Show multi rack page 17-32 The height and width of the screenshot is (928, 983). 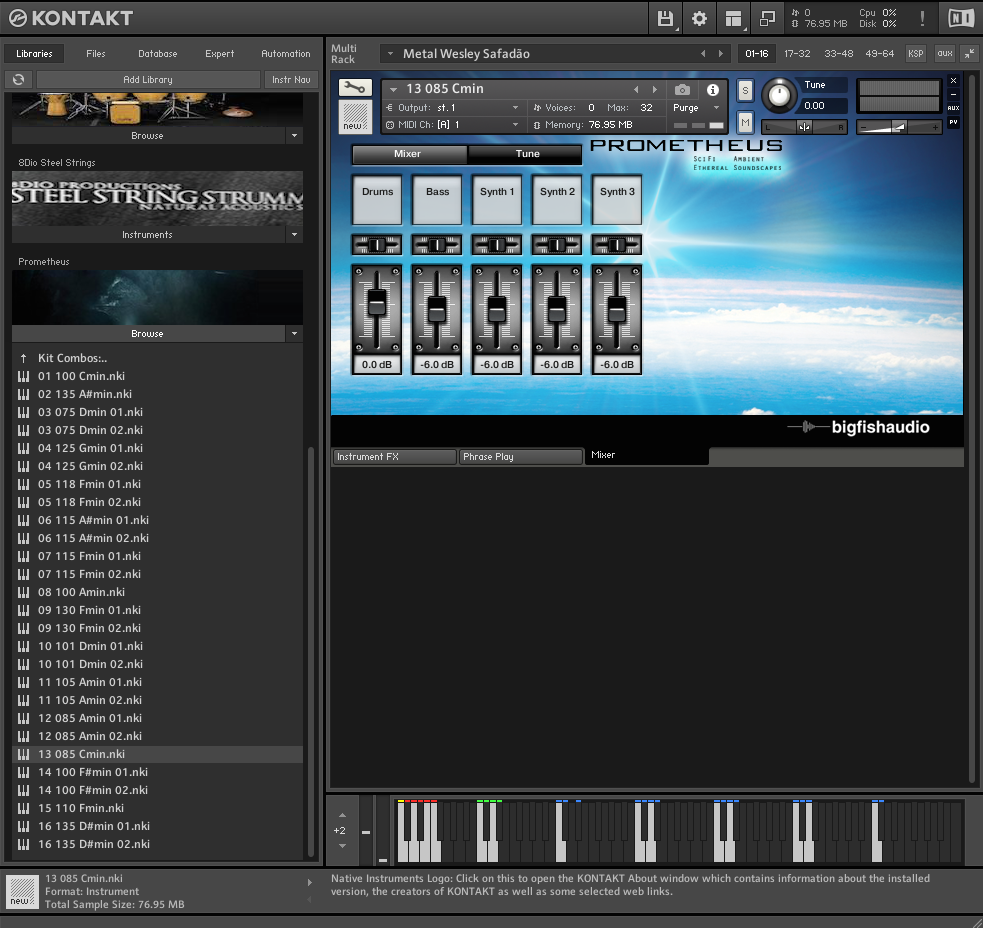797,54
